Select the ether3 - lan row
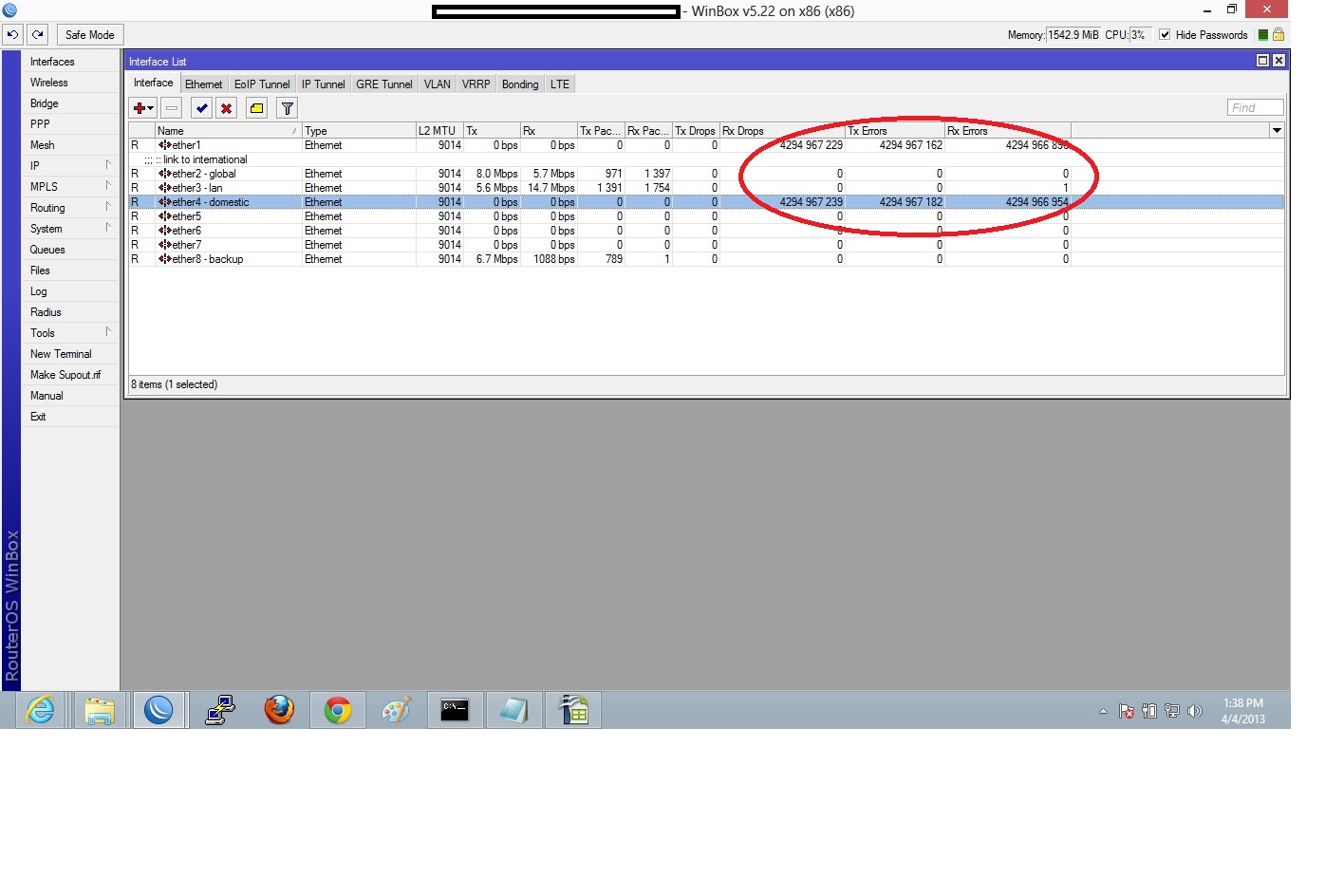The image size is (1344, 896). [706, 188]
